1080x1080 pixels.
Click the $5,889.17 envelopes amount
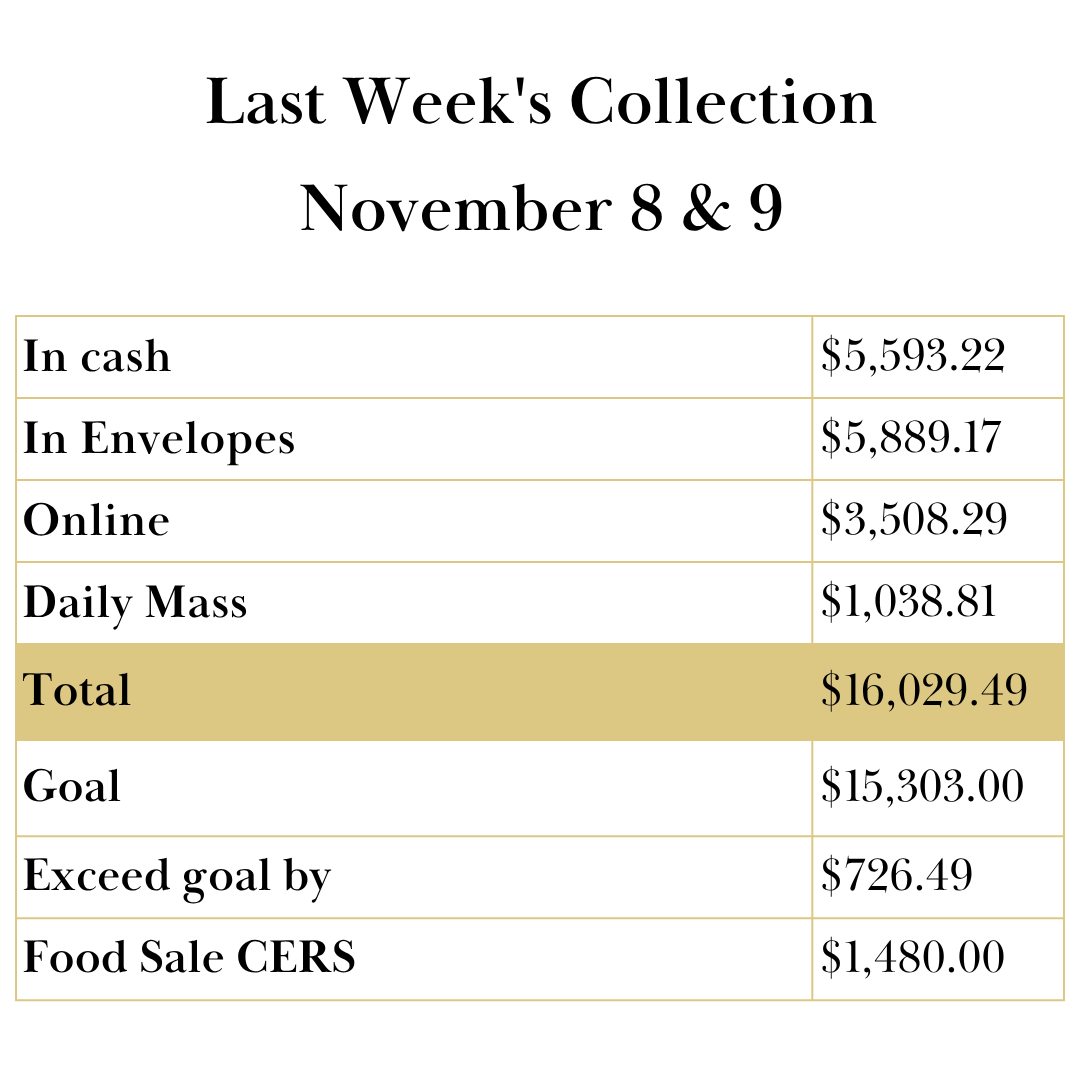[x=910, y=439]
